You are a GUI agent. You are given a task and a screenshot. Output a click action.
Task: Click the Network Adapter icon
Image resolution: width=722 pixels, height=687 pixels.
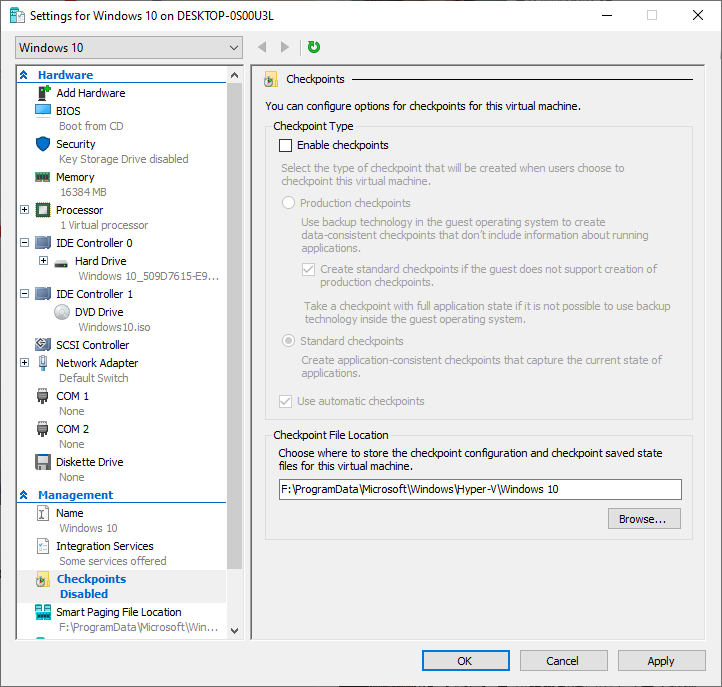(x=43, y=363)
